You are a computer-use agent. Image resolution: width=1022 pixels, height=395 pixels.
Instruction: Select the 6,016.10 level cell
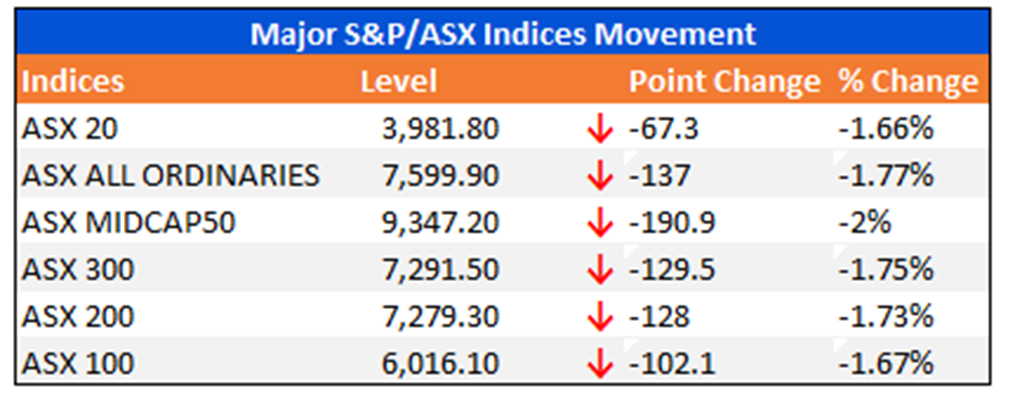[441, 364]
